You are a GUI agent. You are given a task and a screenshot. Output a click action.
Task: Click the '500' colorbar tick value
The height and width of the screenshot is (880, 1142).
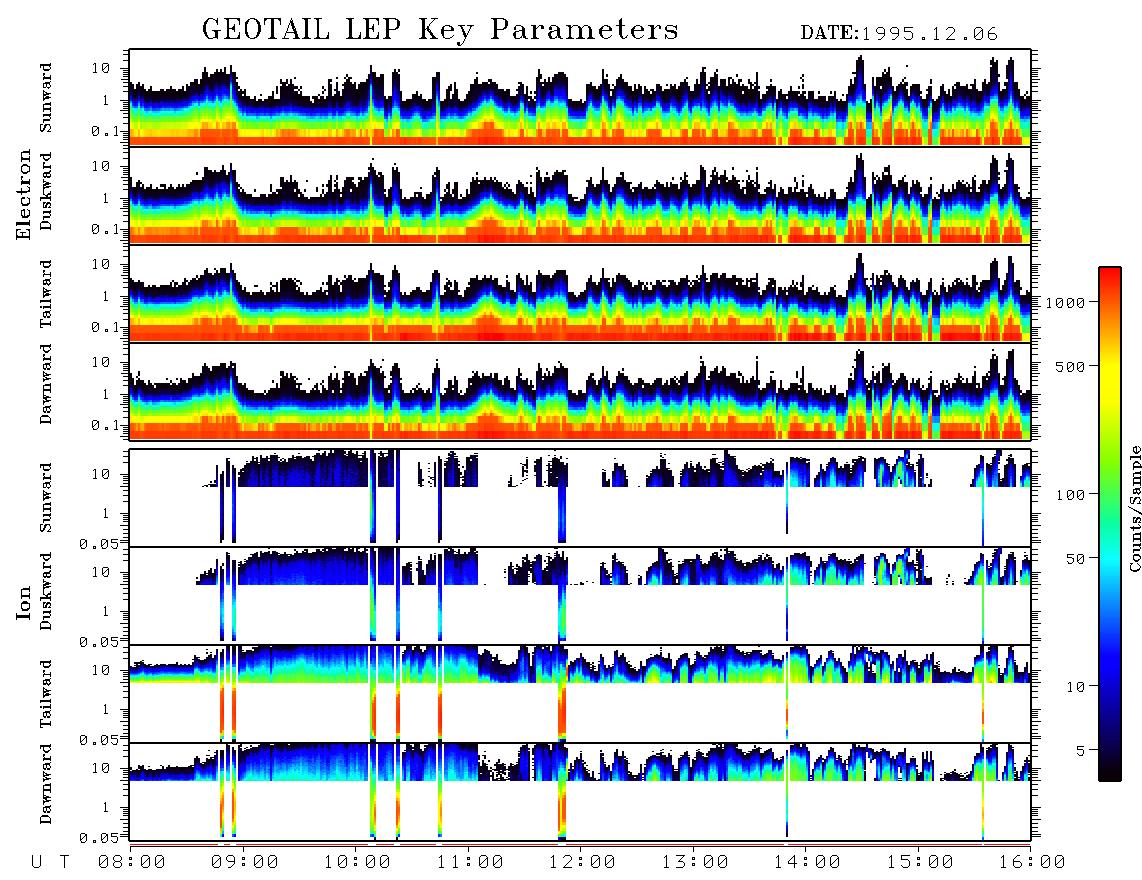1070,366
